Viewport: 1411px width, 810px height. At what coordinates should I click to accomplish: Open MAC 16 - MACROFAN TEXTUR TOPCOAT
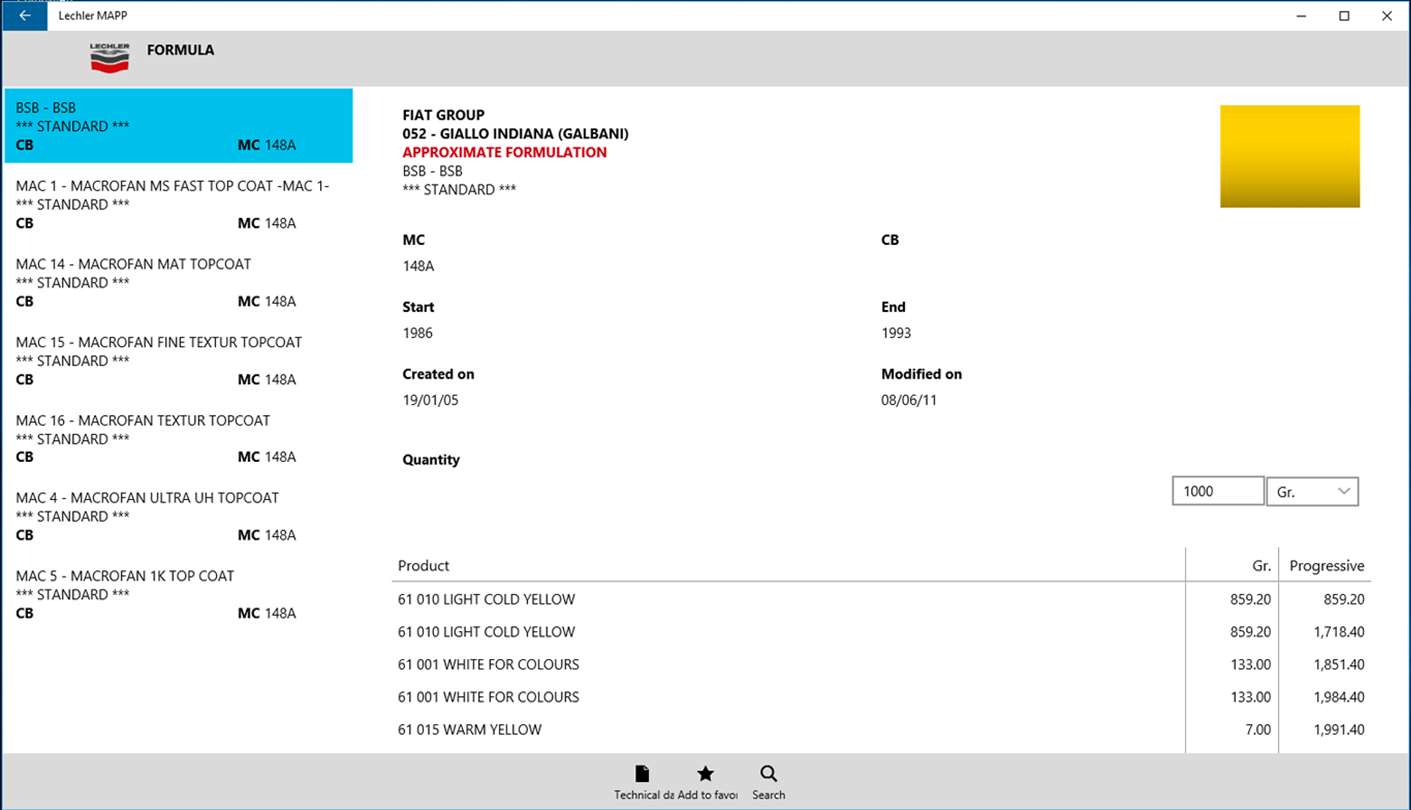click(178, 438)
